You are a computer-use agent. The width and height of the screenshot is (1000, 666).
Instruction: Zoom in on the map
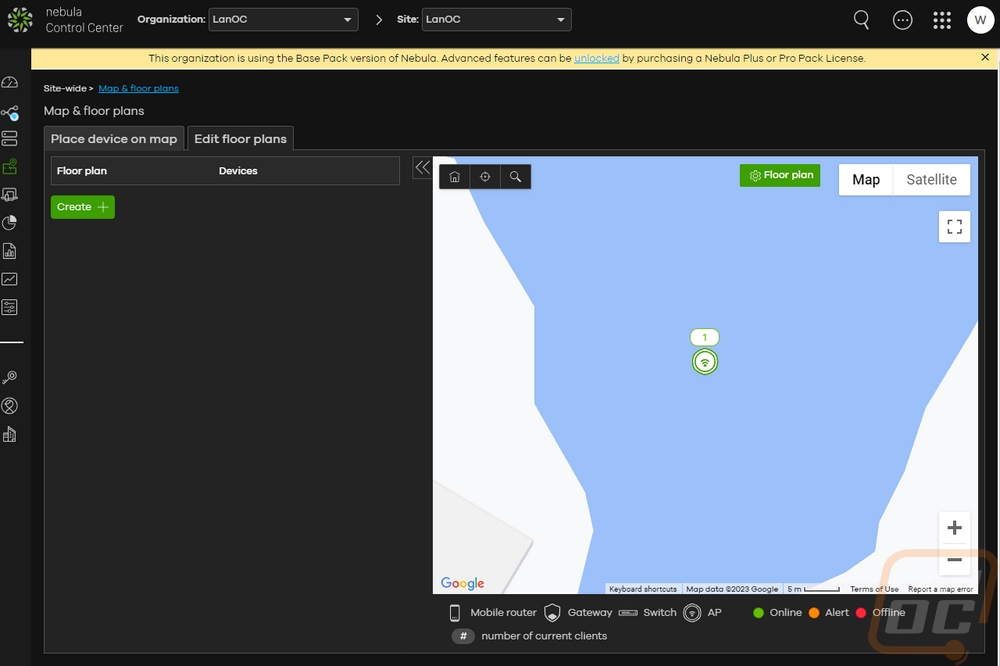pyautogui.click(x=955, y=528)
